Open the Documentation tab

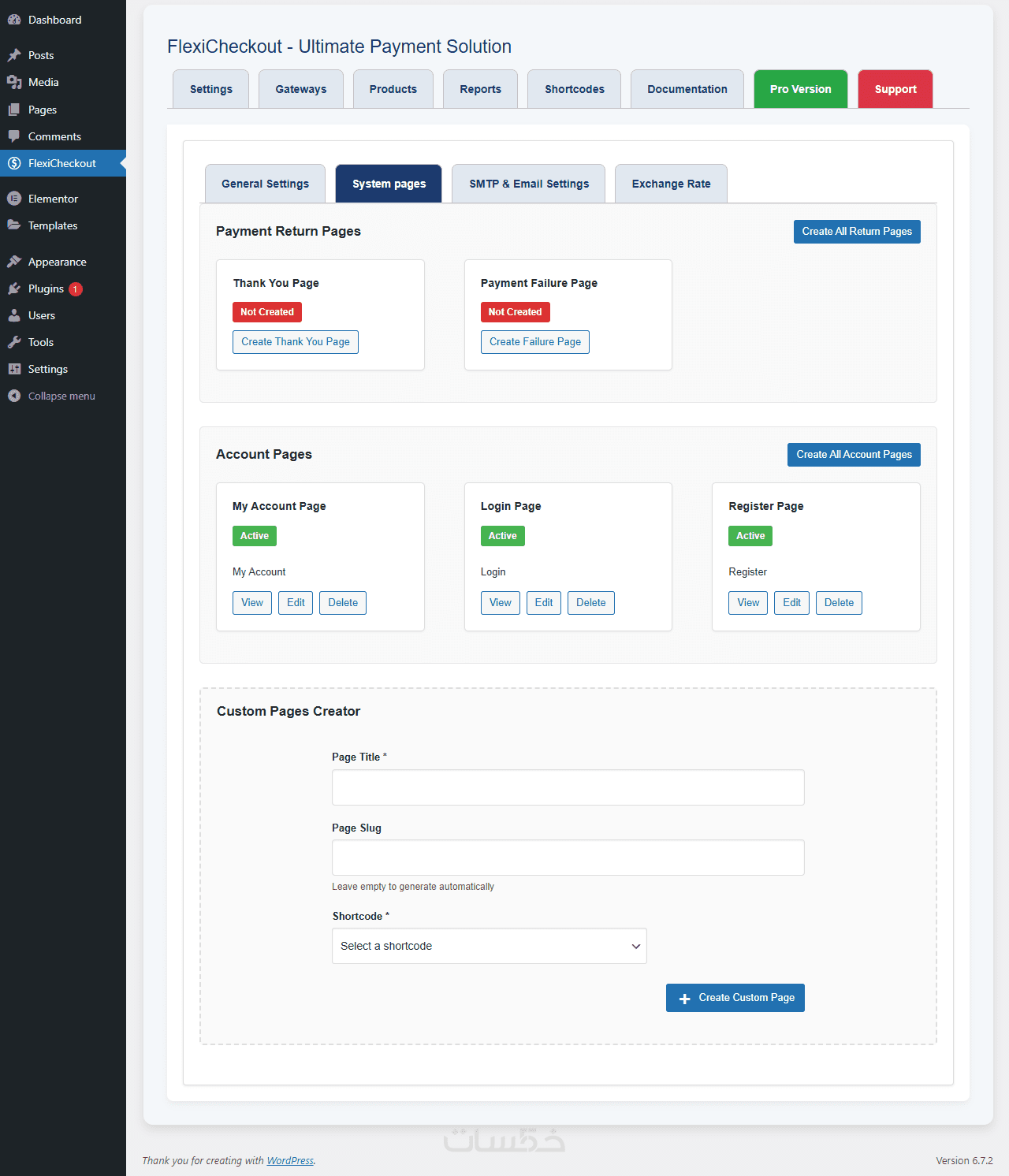pos(687,89)
